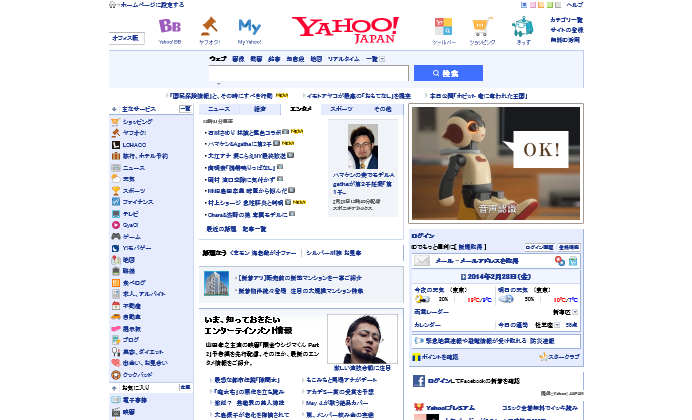Open the Maps (地図) icon in the sidebar
Screen dimensions: 692x420
pyautogui.click(x=116, y=260)
